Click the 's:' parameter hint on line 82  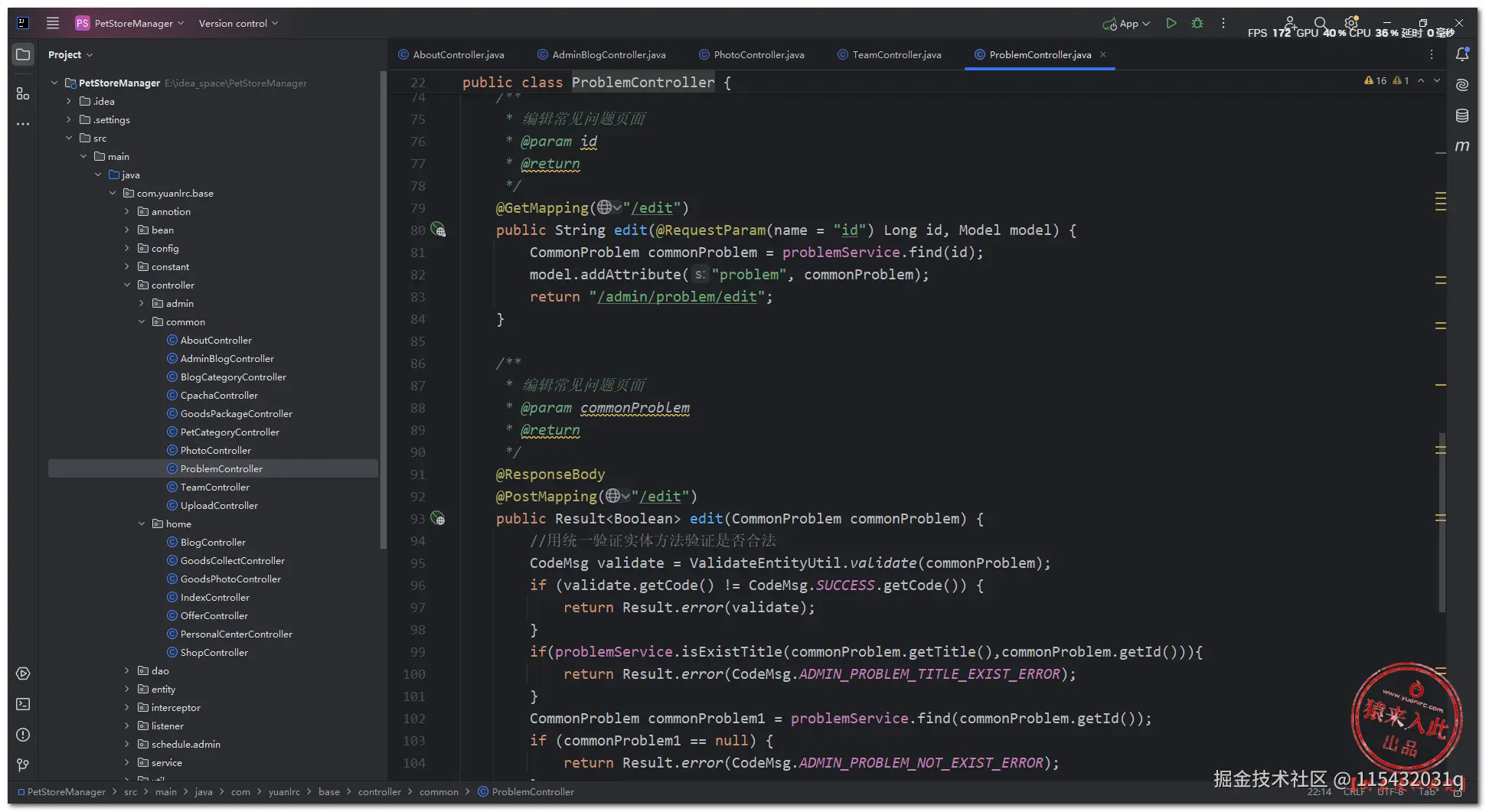700,274
